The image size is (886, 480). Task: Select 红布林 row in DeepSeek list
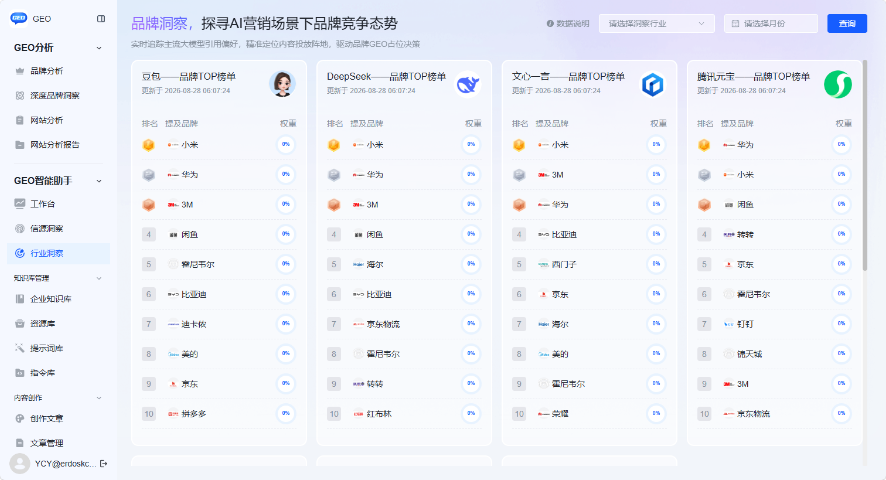click(x=404, y=414)
